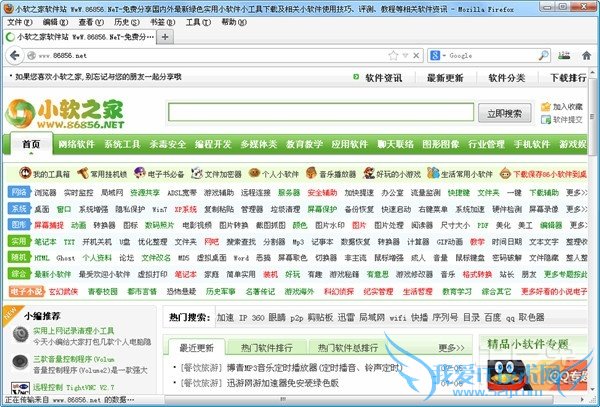
Task: Select 网络软件 navigation item
Action: tap(76, 144)
